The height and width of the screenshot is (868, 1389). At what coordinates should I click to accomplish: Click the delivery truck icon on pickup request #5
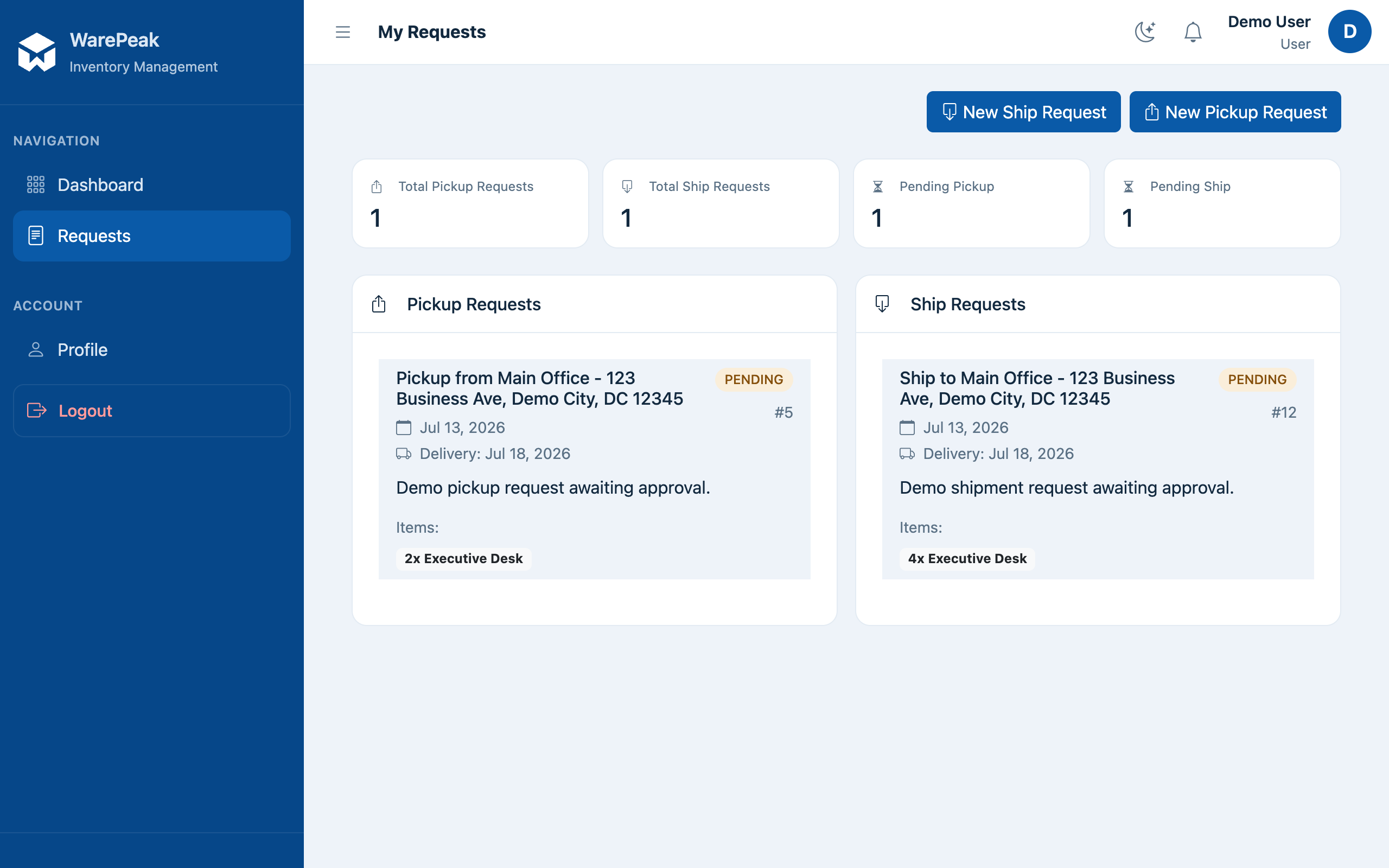(x=404, y=454)
